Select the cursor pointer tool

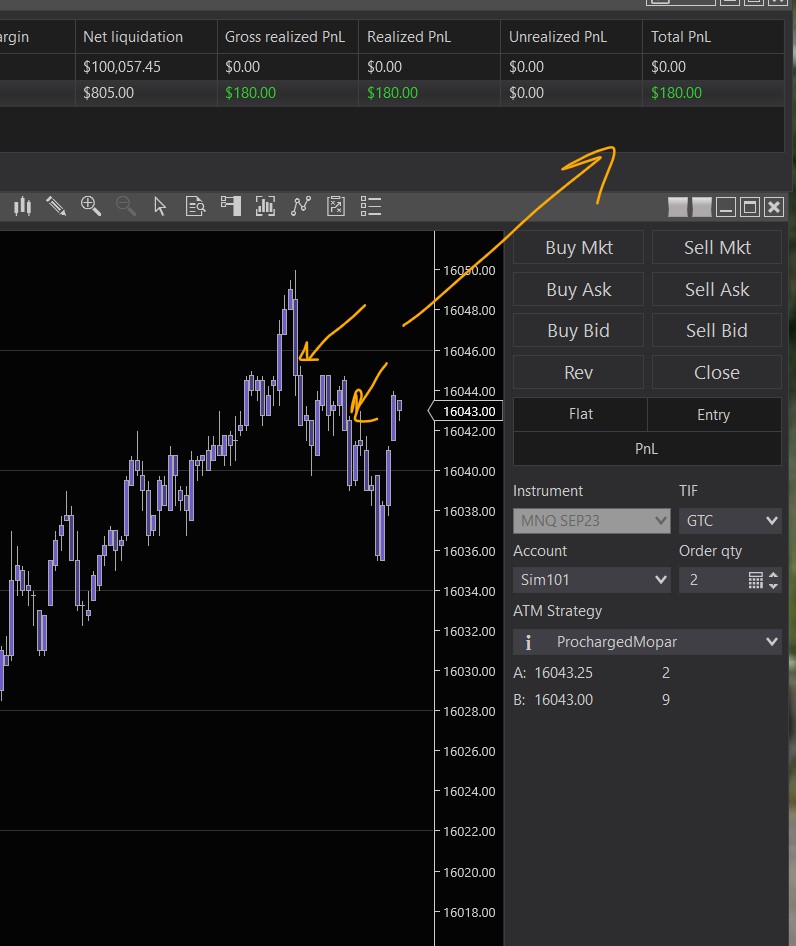tap(160, 207)
